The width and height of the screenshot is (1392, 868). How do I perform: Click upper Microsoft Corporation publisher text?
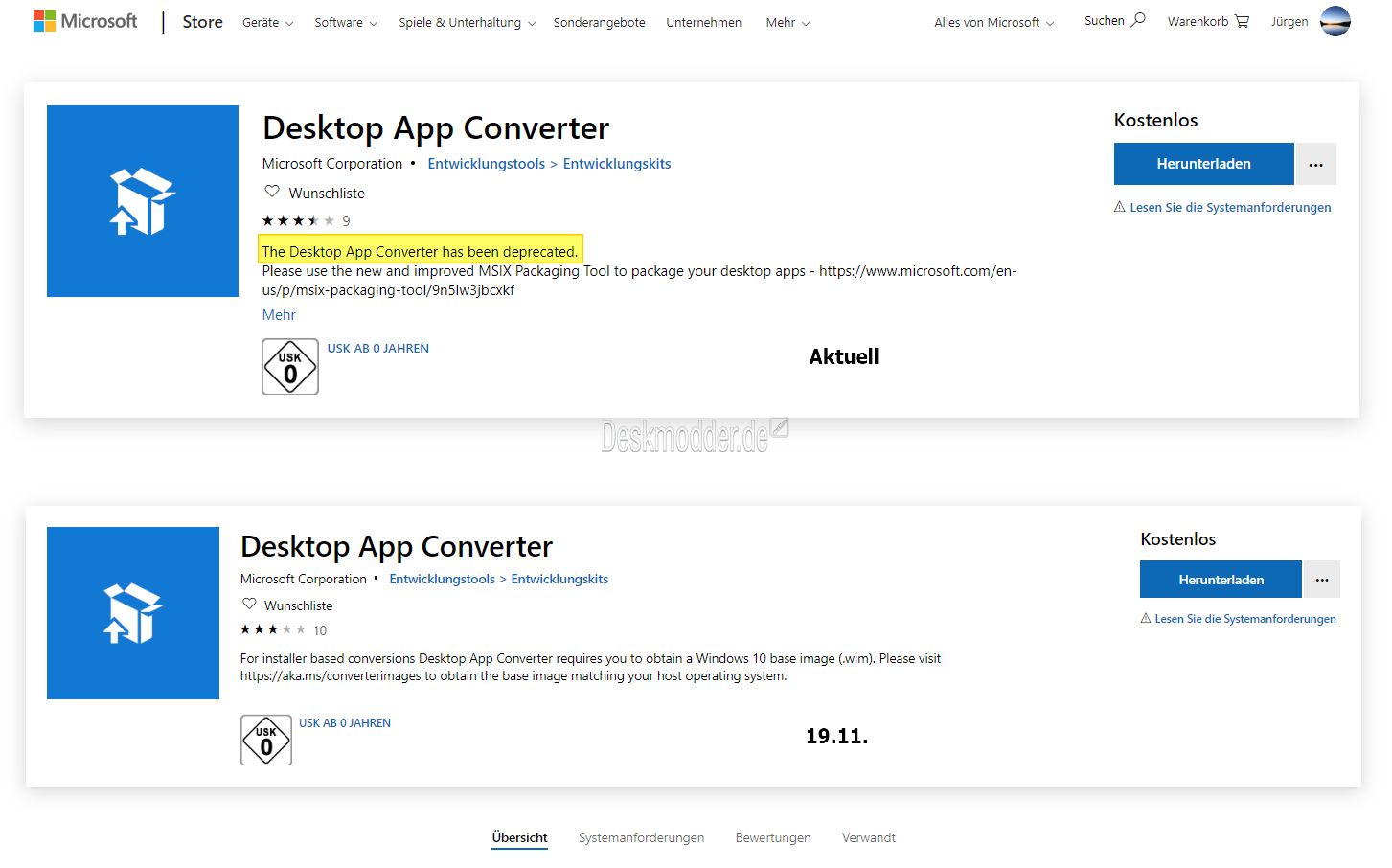332,164
